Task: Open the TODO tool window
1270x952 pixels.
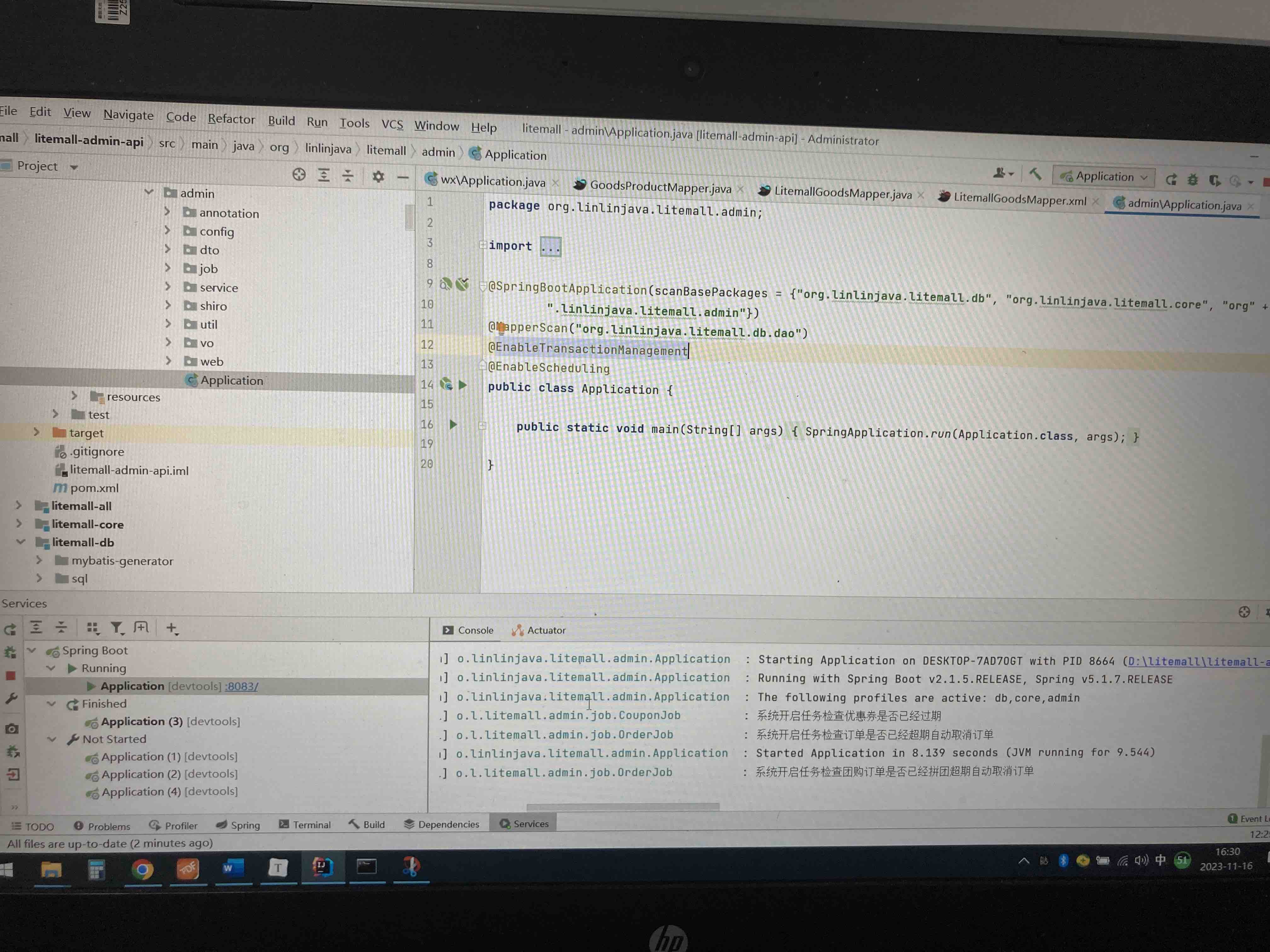Action: 33,827
